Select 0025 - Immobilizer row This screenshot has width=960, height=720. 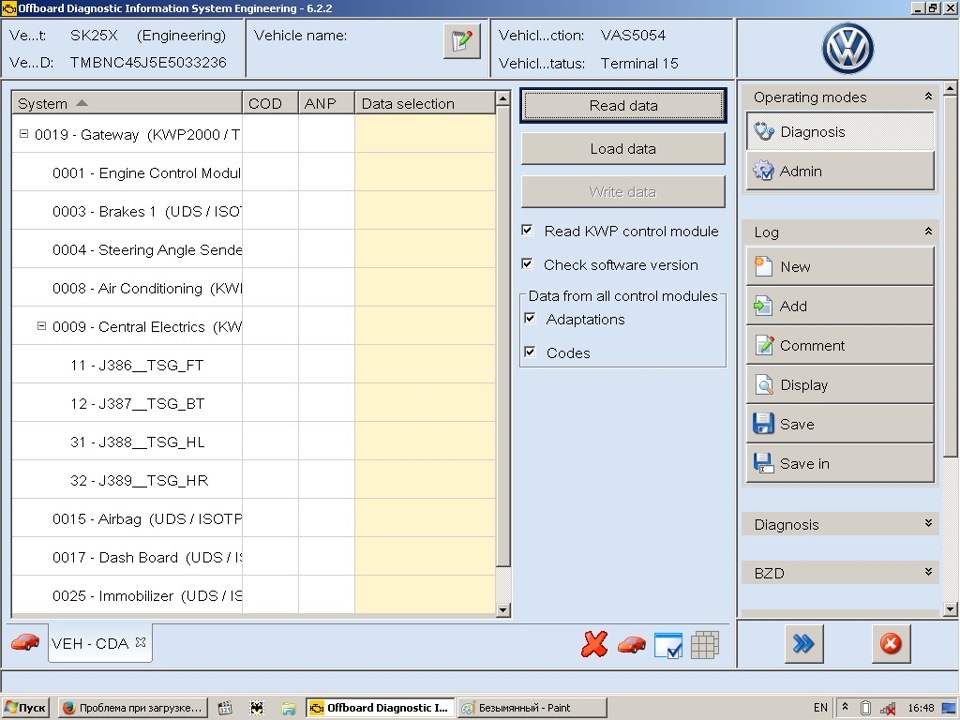pos(253,596)
